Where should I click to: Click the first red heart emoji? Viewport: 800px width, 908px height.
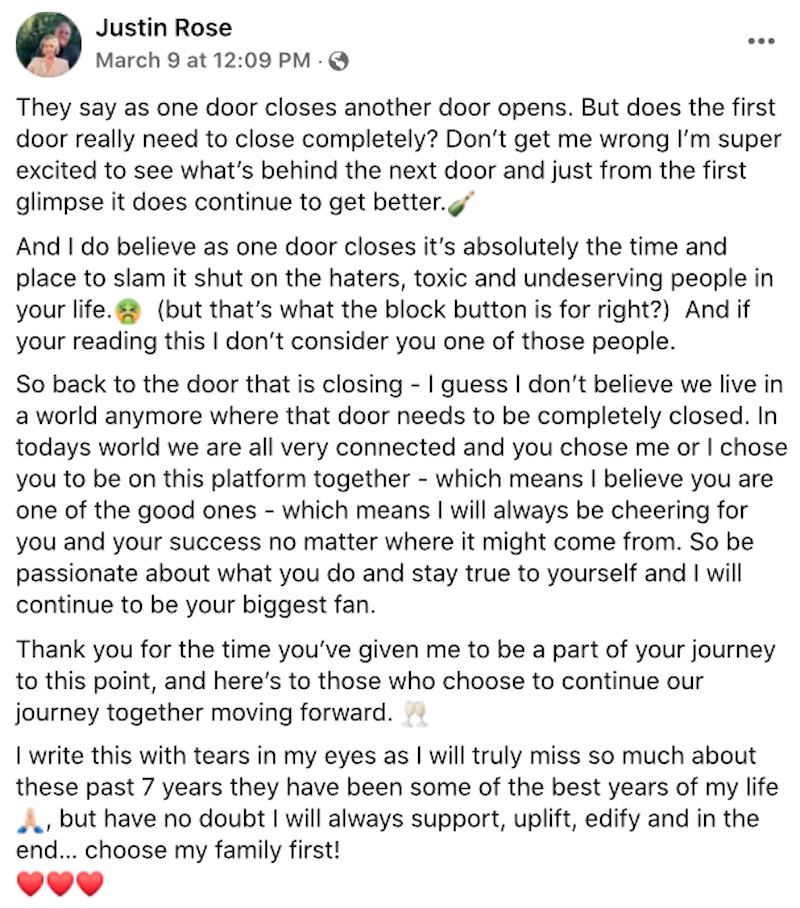(x=30, y=884)
